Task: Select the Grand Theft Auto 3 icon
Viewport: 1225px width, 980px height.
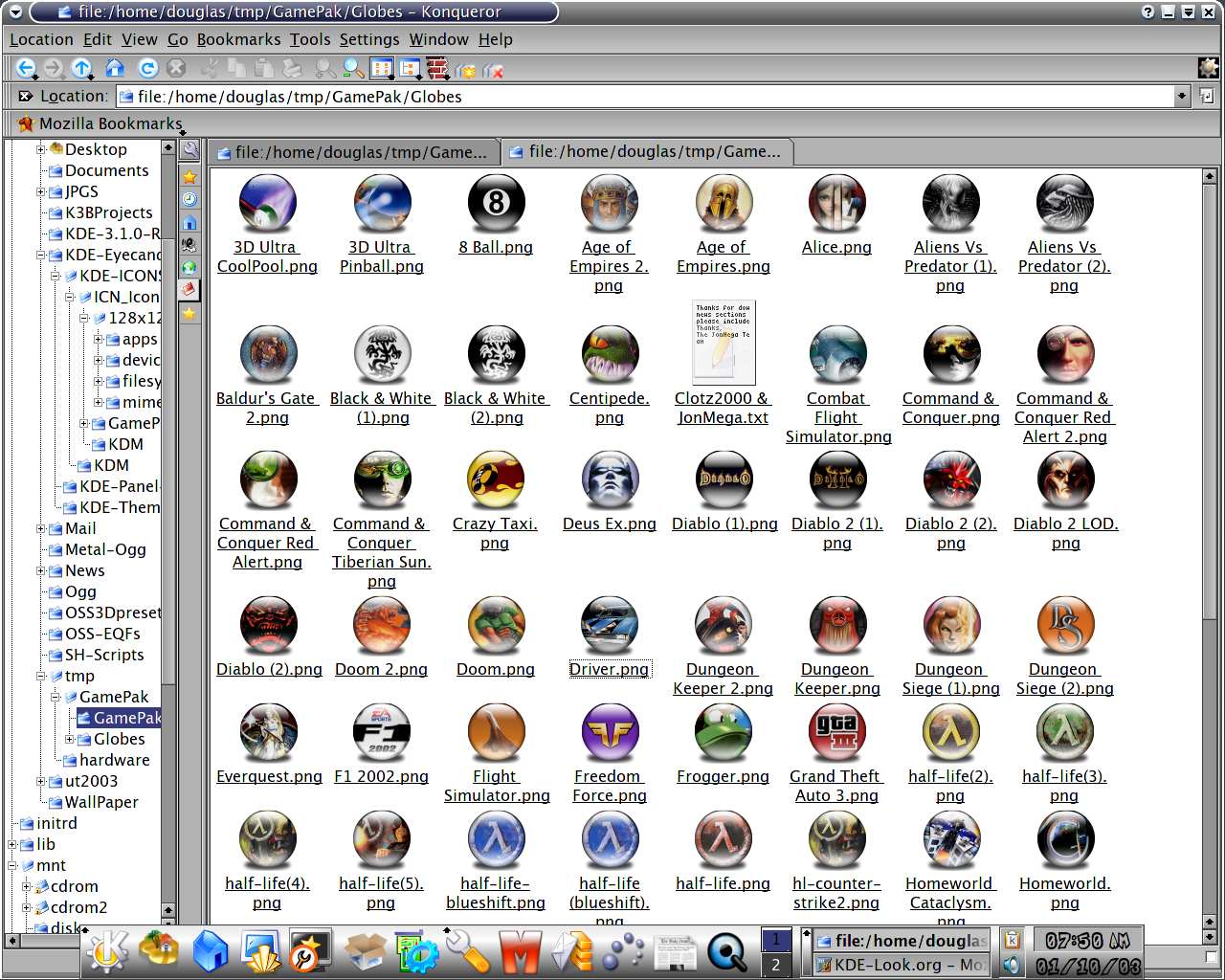Action: pos(836,732)
